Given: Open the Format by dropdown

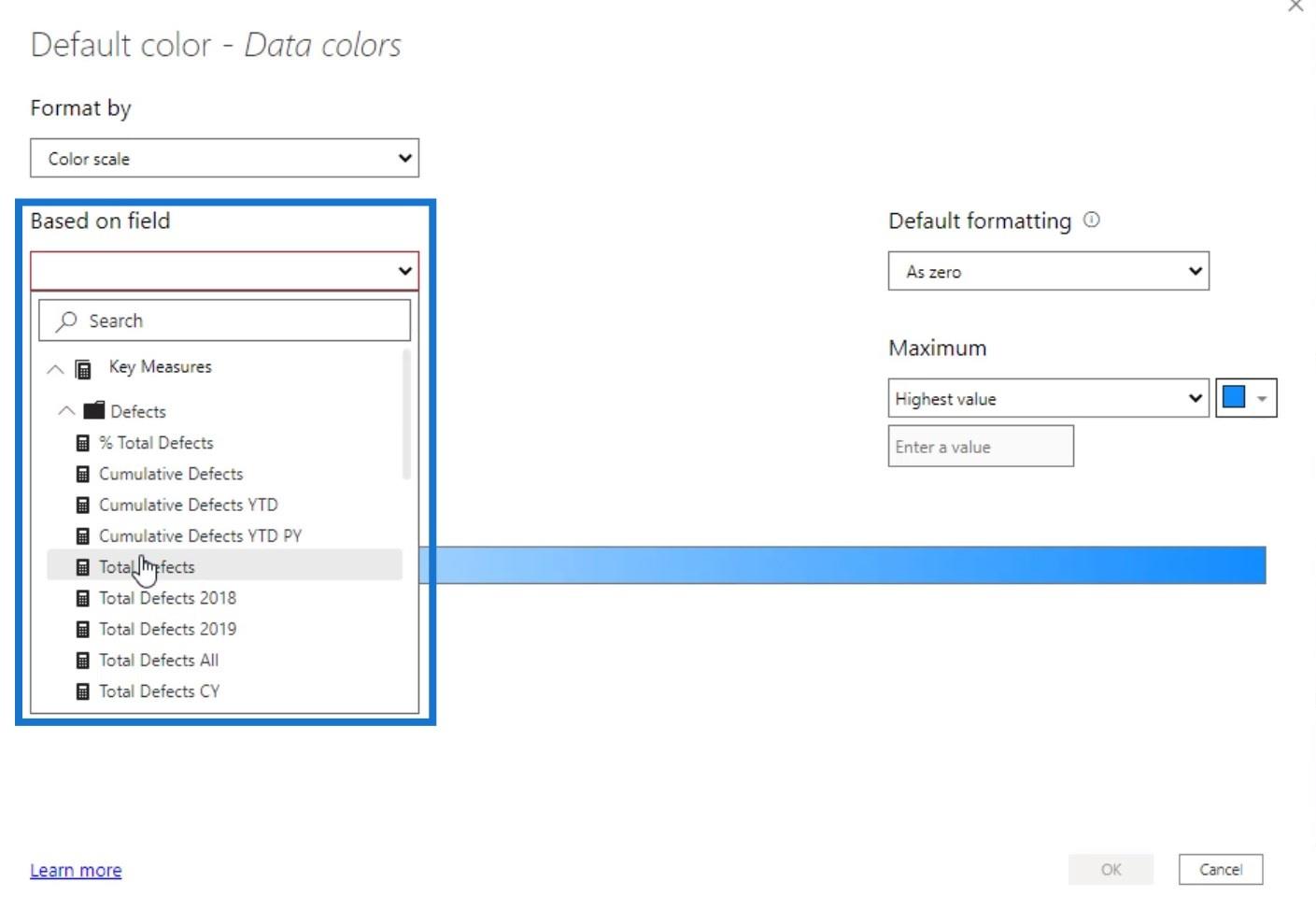Looking at the screenshot, I should (224, 158).
